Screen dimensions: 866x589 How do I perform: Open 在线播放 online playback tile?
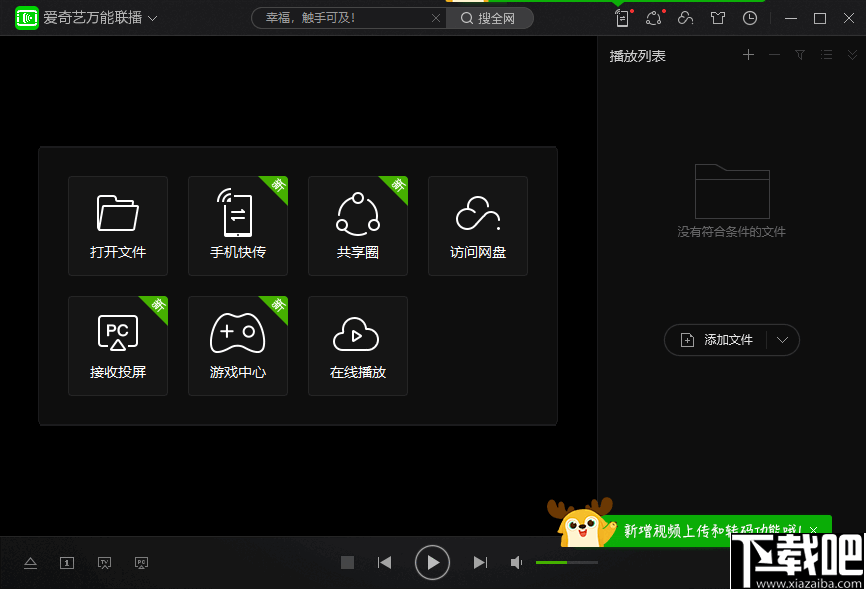(358, 346)
